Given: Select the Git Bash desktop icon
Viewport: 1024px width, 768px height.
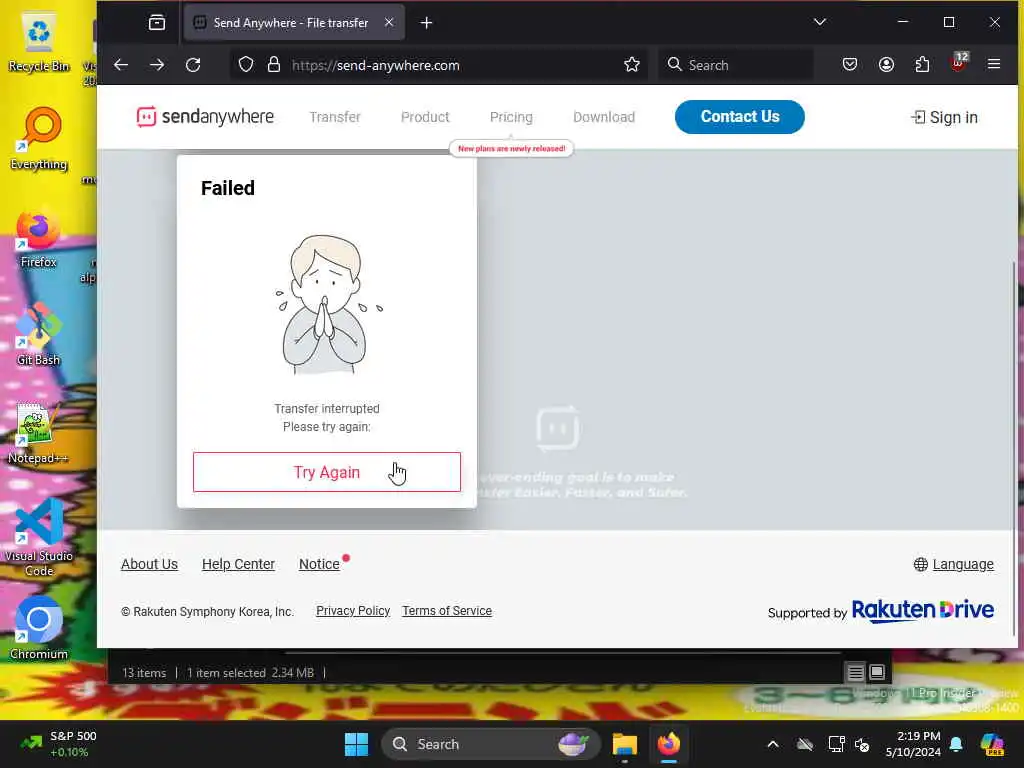Looking at the screenshot, I should click(x=39, y=335).
